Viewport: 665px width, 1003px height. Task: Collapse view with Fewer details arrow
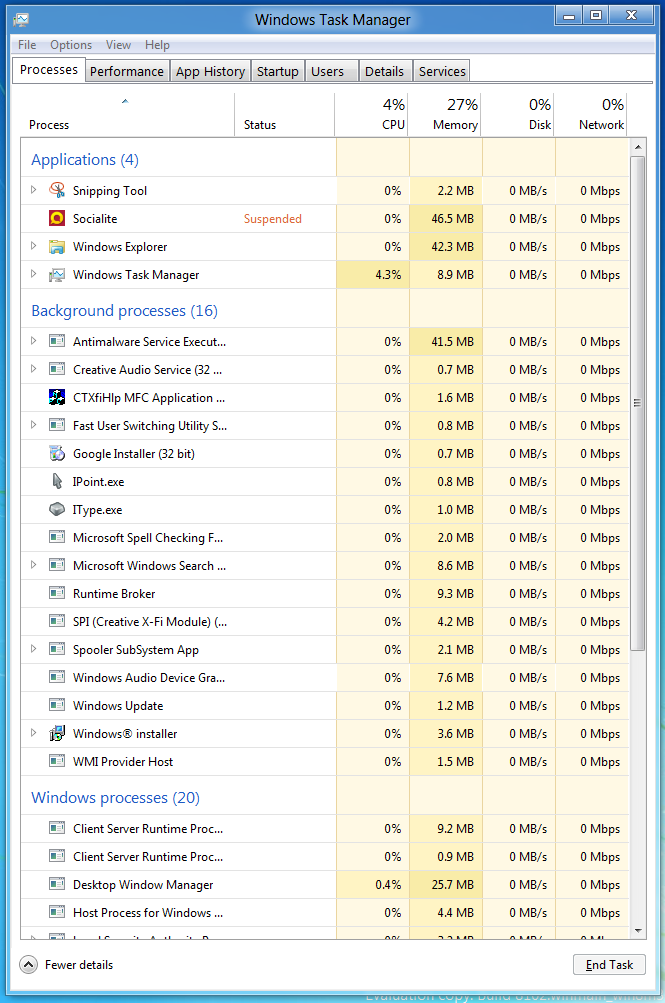28,965
